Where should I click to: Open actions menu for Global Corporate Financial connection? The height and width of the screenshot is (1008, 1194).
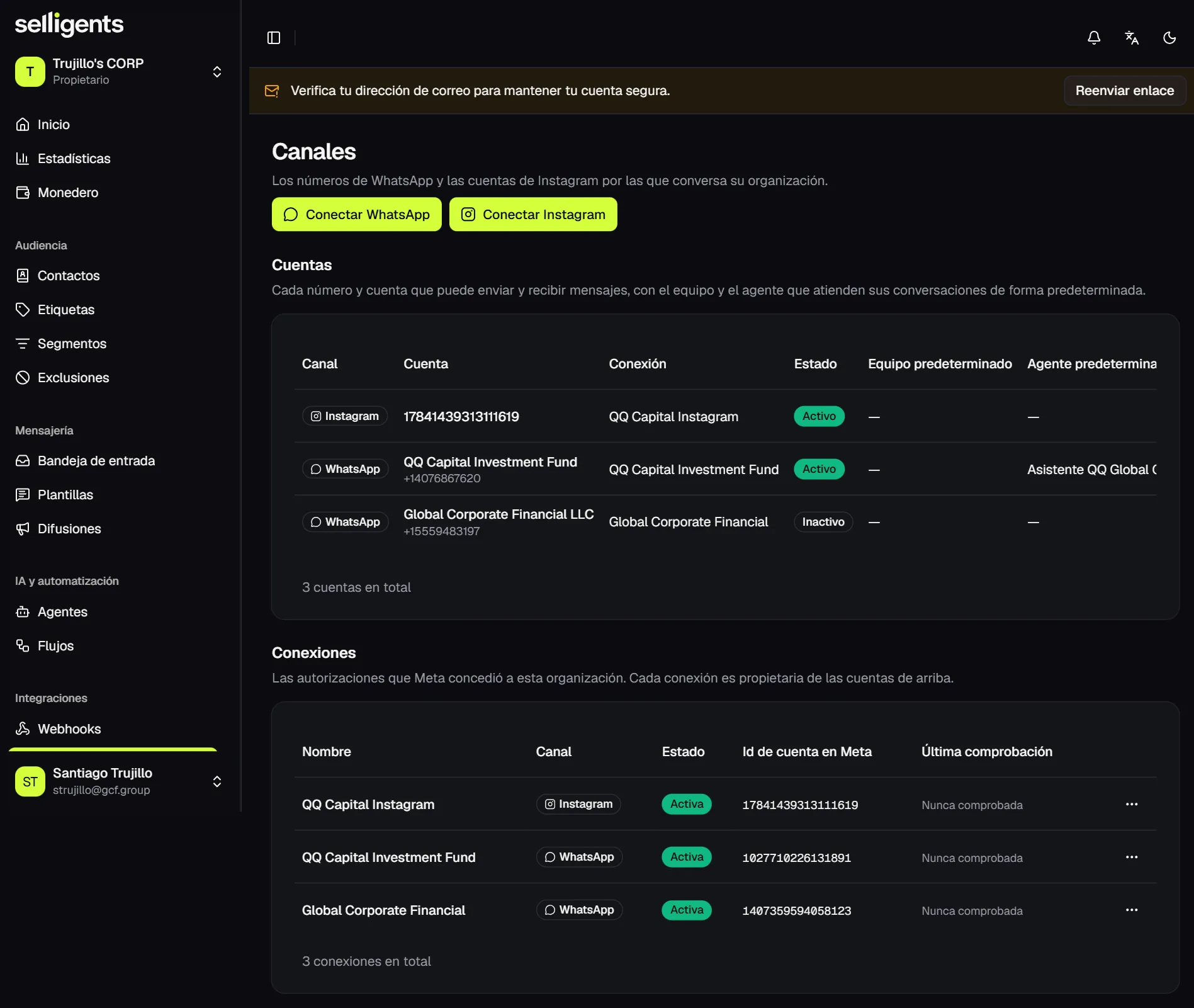[x=1131, y=910]
